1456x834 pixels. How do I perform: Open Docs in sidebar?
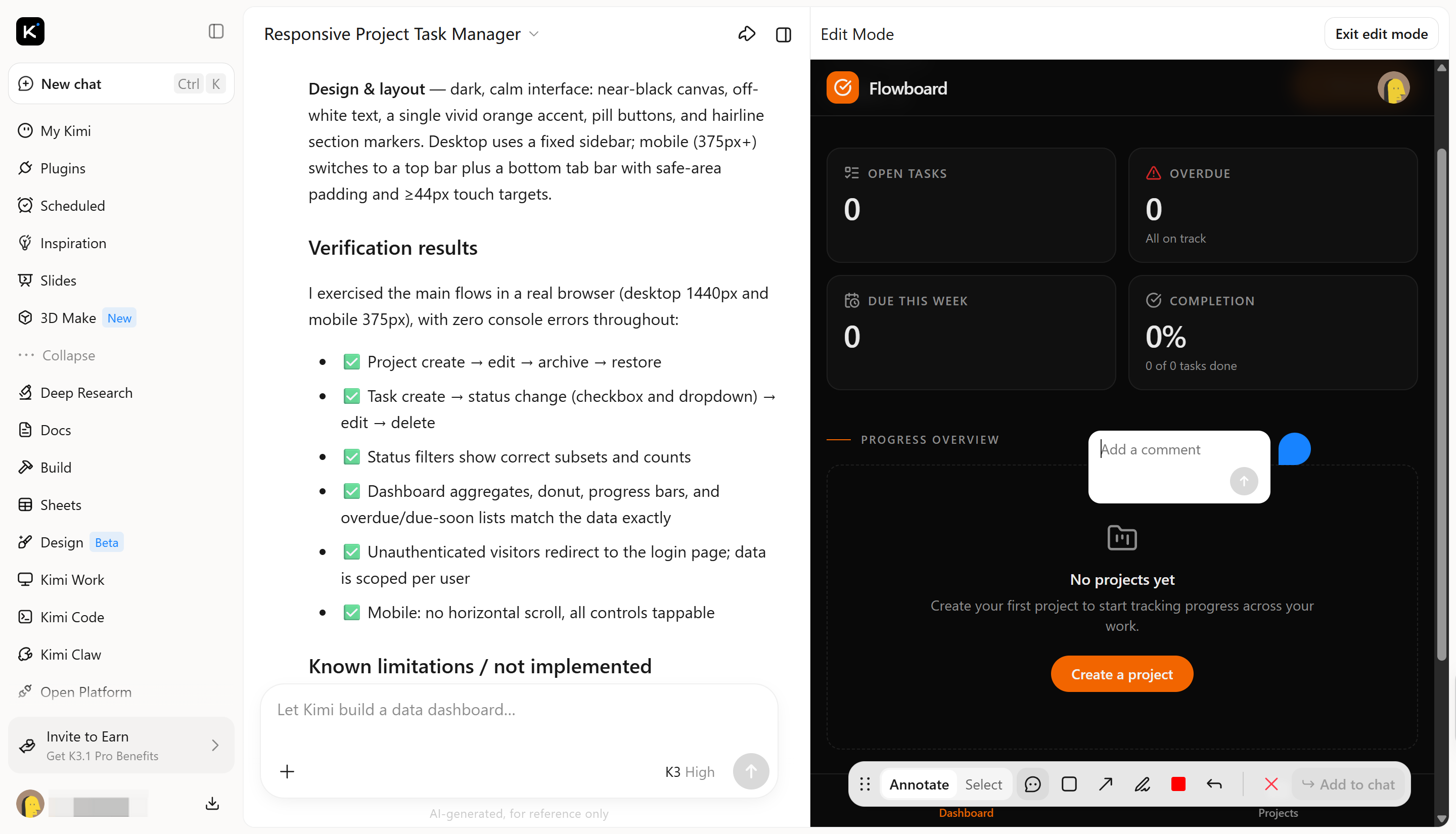[x=121, y=430]
